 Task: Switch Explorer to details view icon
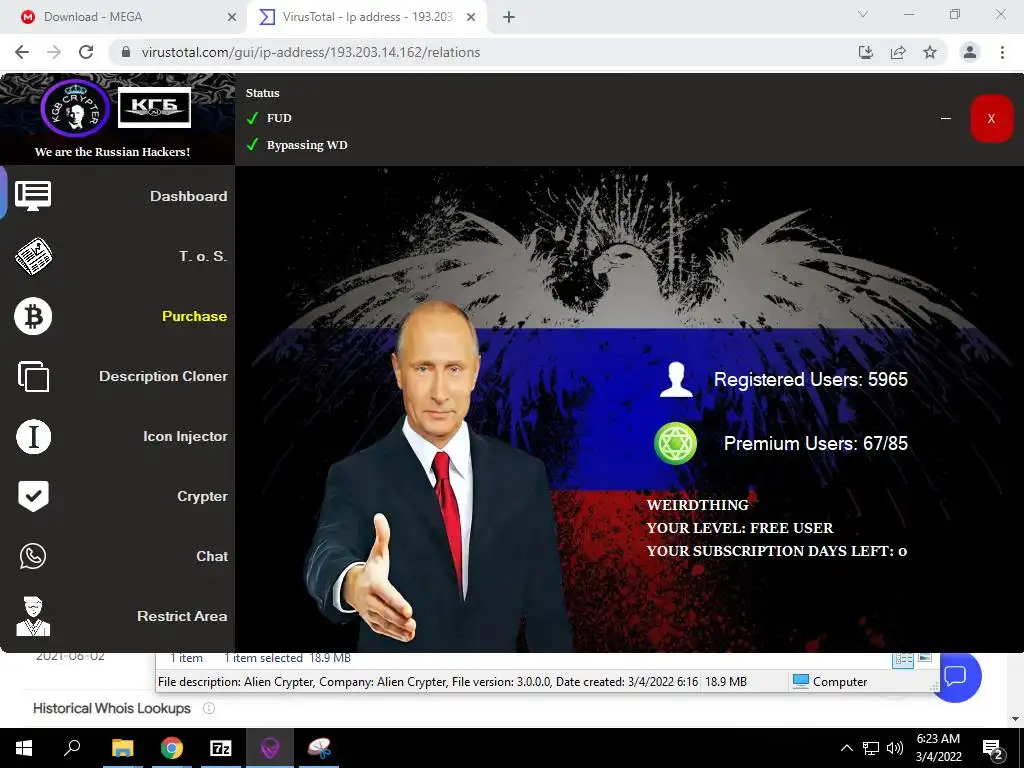pos(903,660)
